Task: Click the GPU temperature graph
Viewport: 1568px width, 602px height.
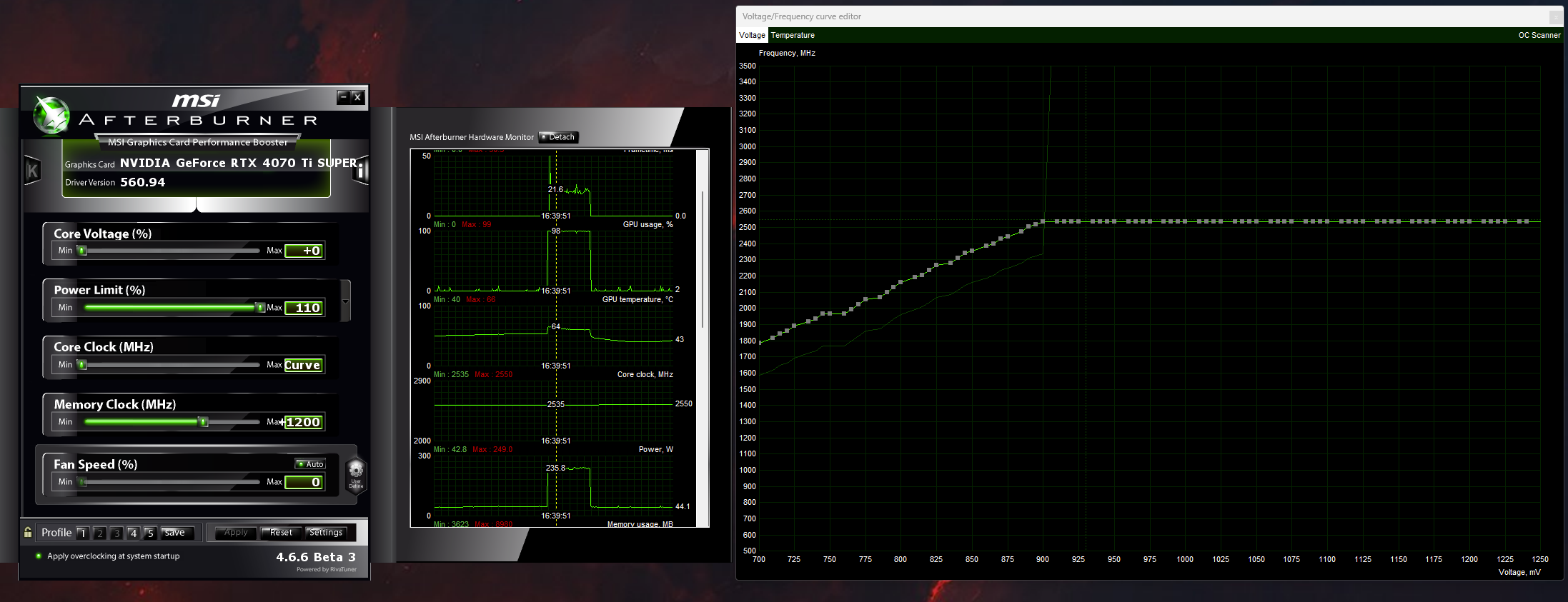Action: [x=554, y=336]
